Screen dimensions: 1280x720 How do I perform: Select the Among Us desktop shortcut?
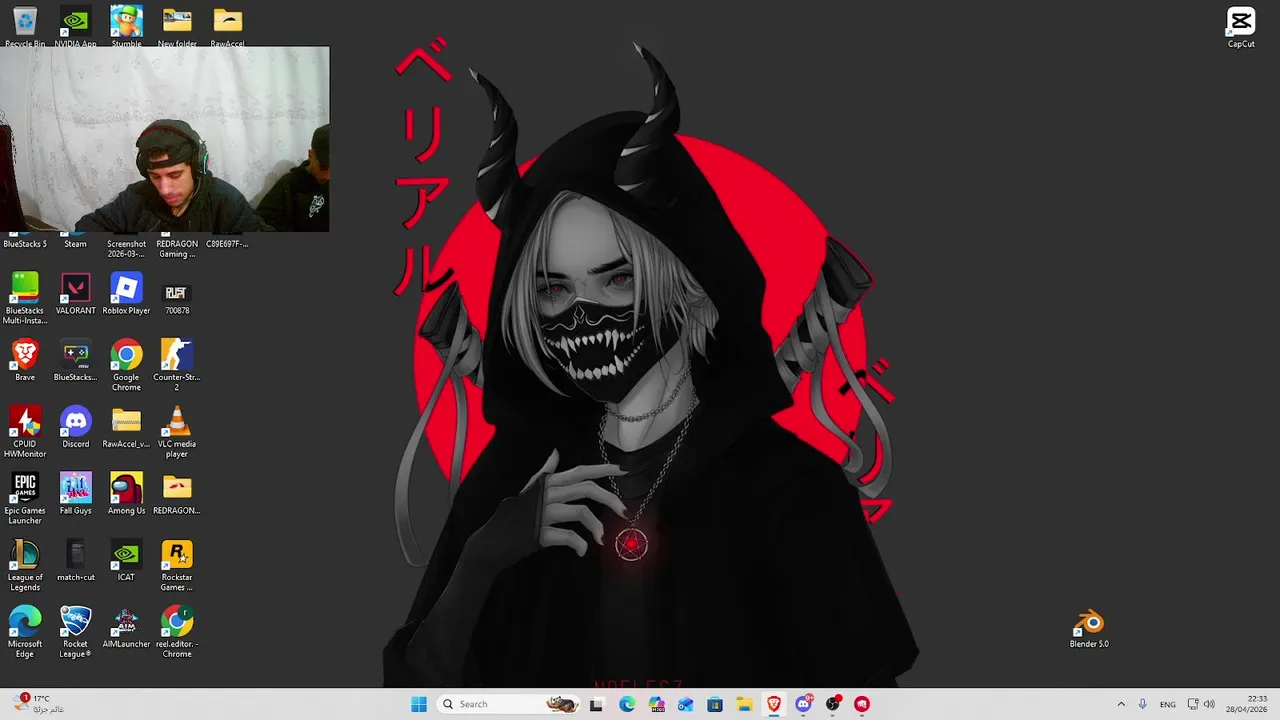[x=126, y=494]
